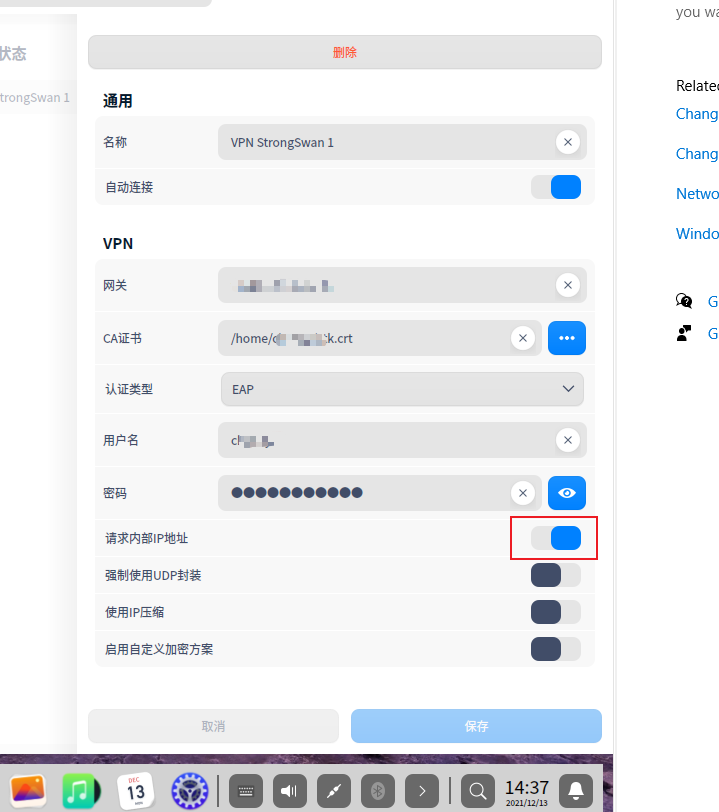Viewport: 719px width, 812px height.
Task: Enable custom cipher proposal (启用自定义加密方案)
Action: point(556,649)
